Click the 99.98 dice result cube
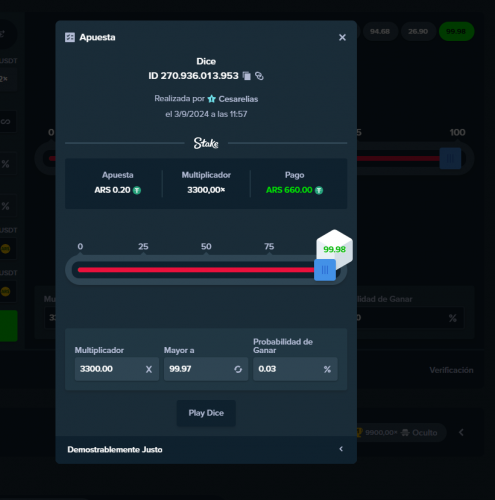Screen dimensions: 495x500 point(334,249)
